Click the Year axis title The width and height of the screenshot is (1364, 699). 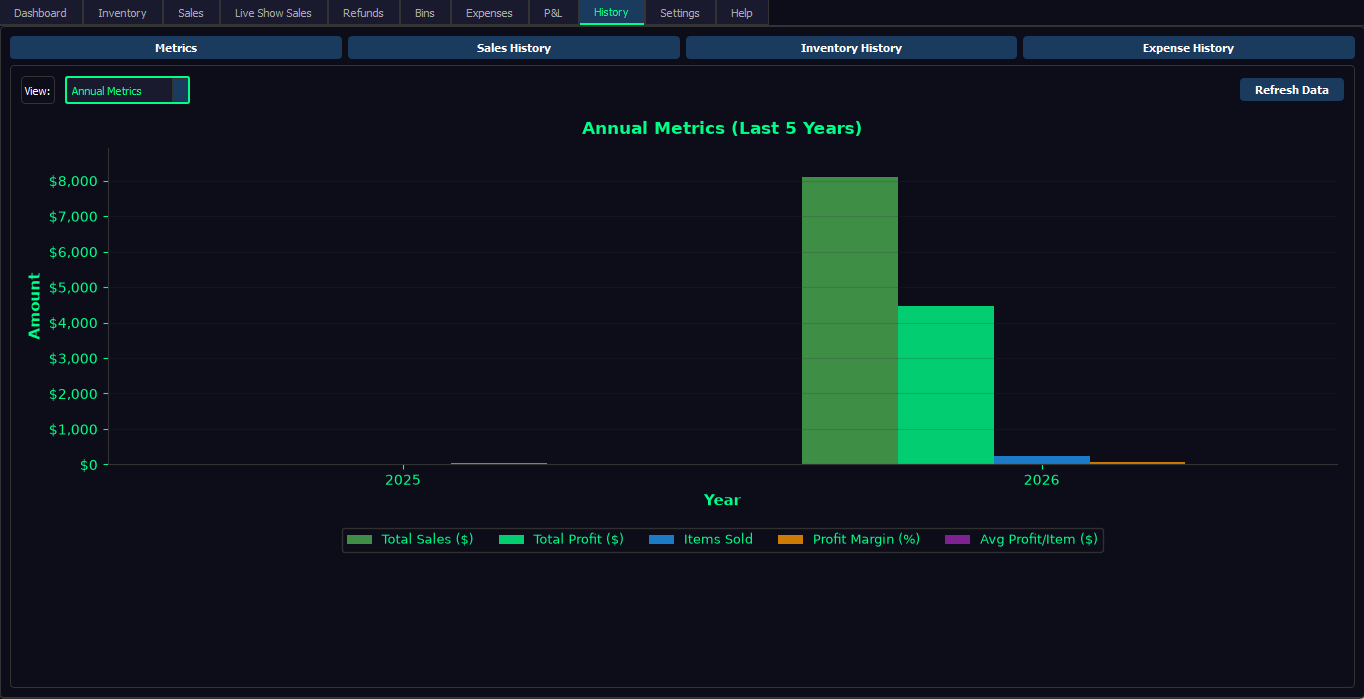(722, 500)
